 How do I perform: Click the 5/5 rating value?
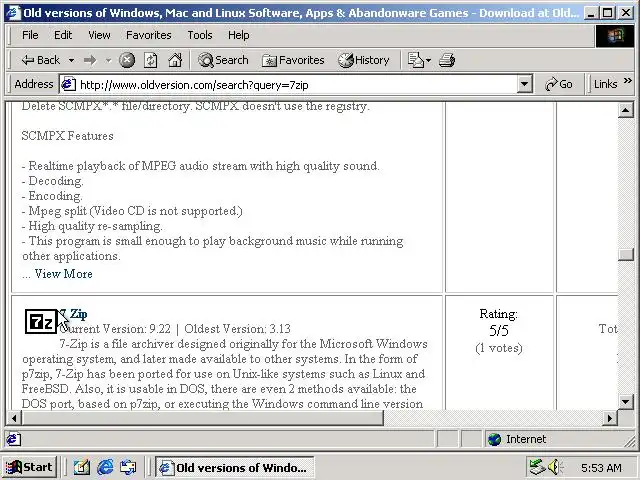pyautogui.click(x=499, y=331)
